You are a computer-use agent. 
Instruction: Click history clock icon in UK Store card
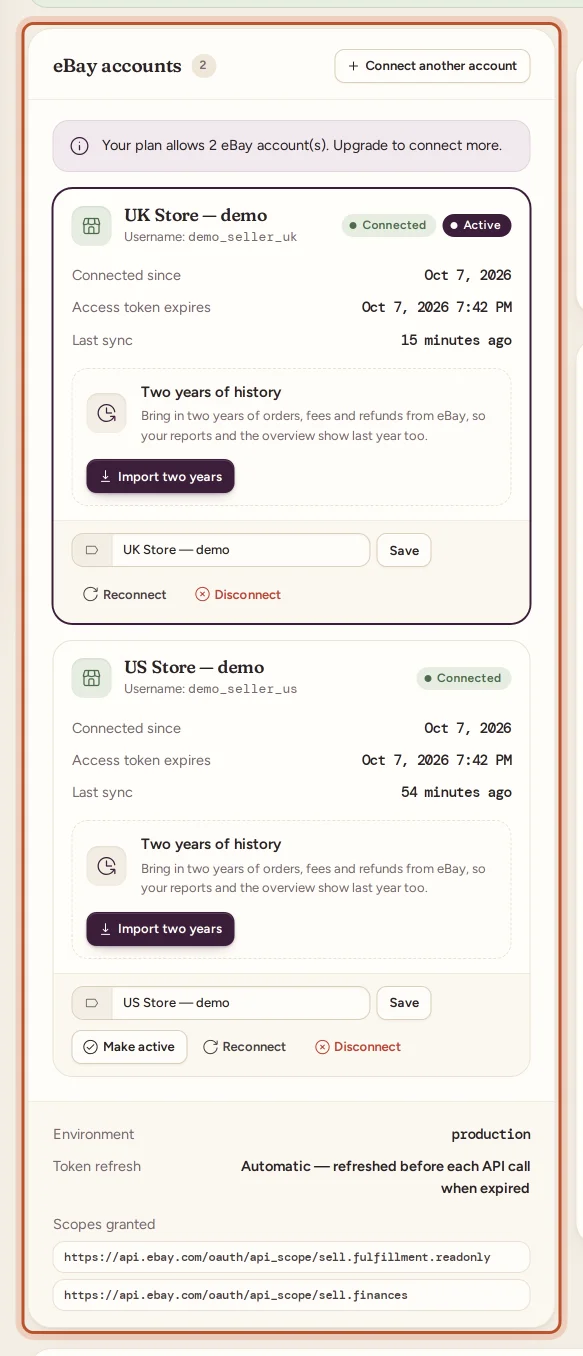[106, 413]
